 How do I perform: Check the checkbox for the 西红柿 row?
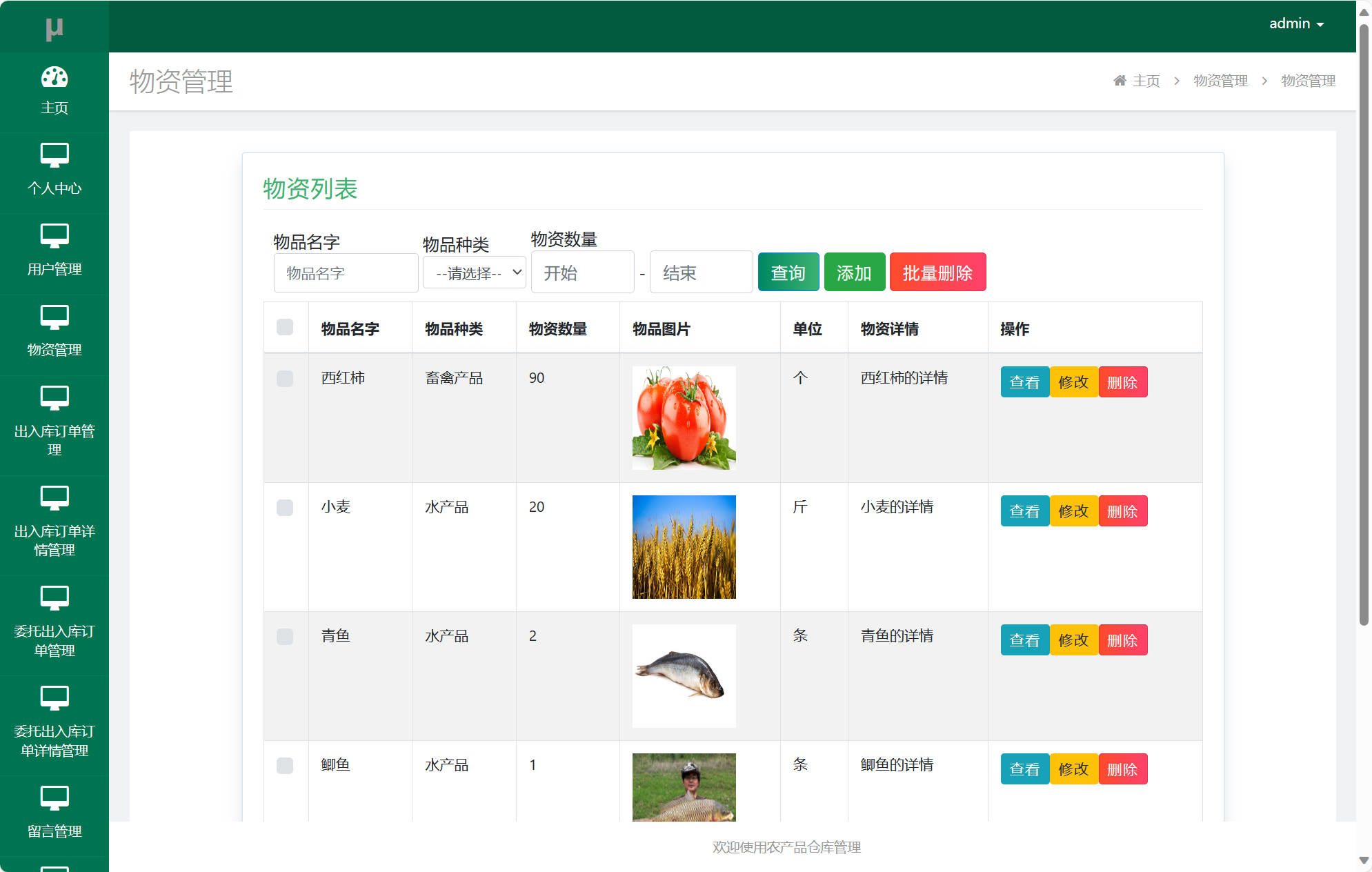pyautogui.click(x=285, y=379)
